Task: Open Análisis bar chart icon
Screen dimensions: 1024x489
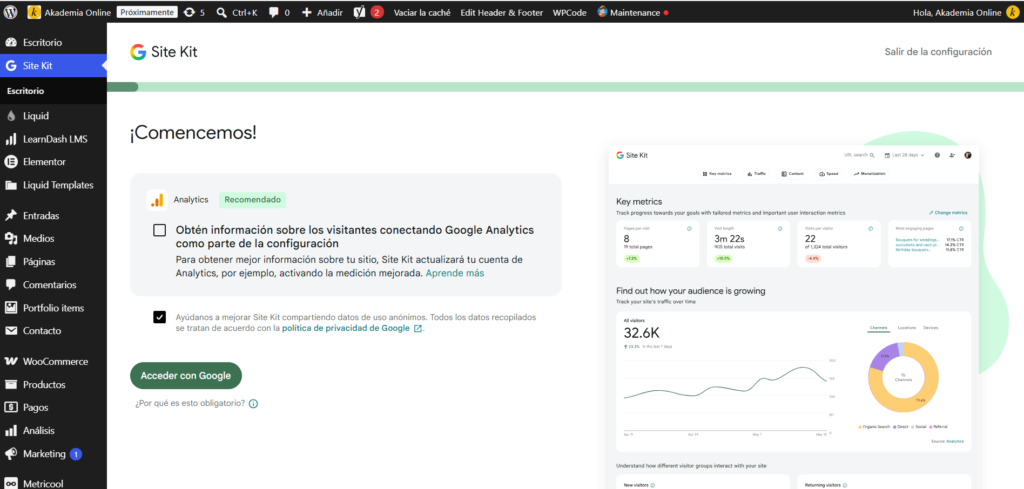Action: coord(10,431)
